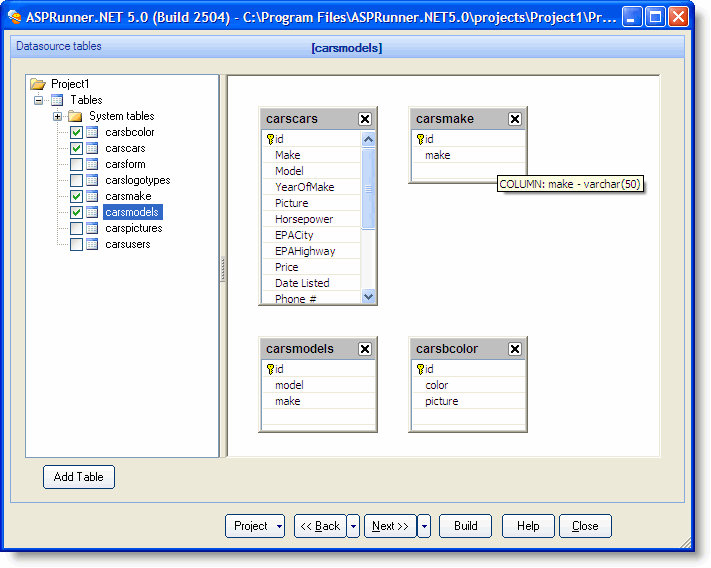Uncheck the carsmake table checkbox
Viewport: 711px width, 568px height.
click(76, 196)
